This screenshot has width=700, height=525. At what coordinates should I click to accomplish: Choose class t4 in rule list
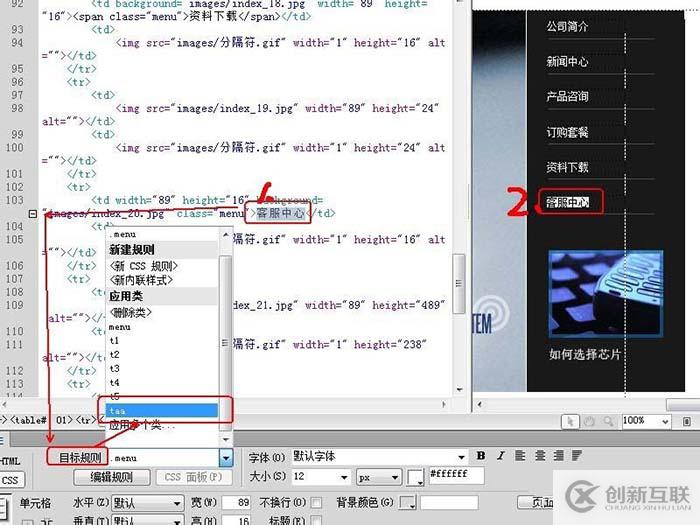tap(114, 383)
